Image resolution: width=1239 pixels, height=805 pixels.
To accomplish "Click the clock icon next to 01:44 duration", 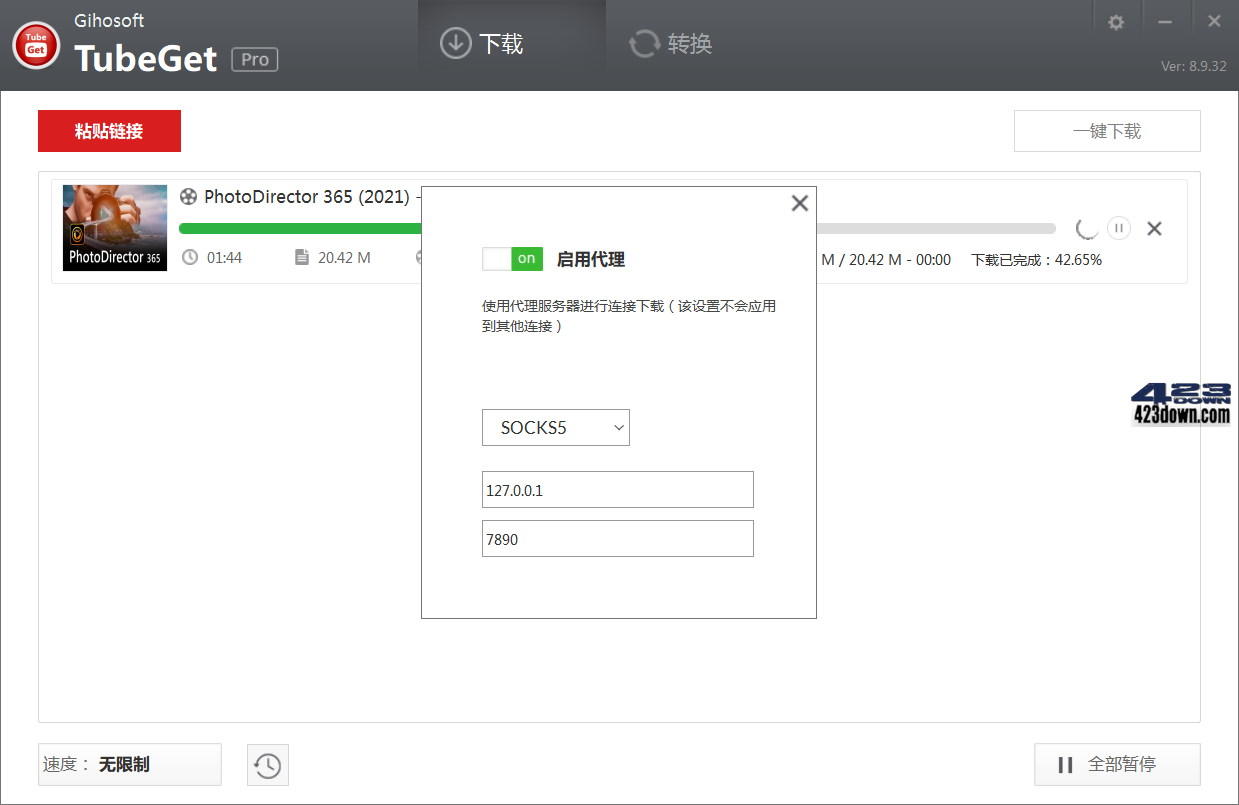I will point(190,257).
